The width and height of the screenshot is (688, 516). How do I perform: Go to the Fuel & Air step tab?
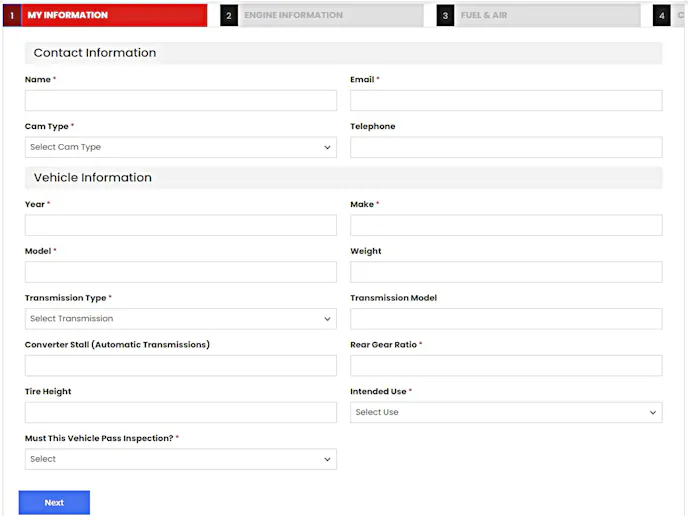547,15
